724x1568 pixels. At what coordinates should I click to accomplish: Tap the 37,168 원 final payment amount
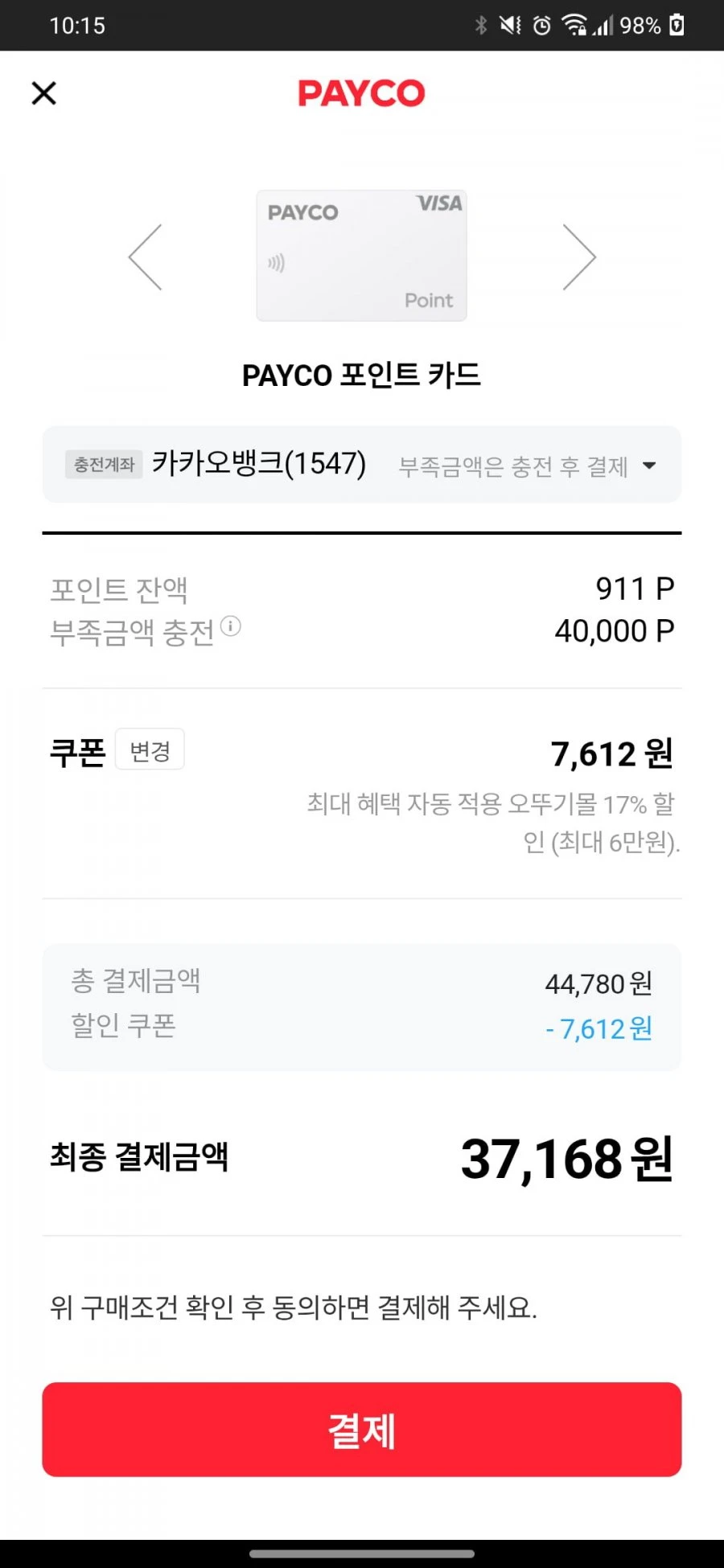(567, 1160)
